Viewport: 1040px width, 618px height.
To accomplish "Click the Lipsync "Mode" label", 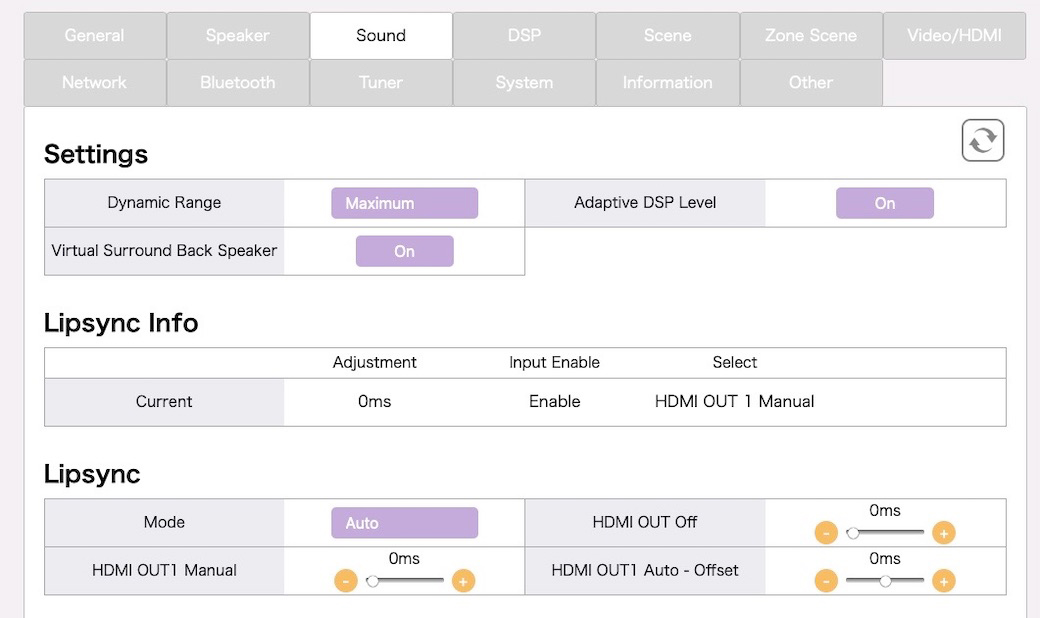I will tap(164, 522).
